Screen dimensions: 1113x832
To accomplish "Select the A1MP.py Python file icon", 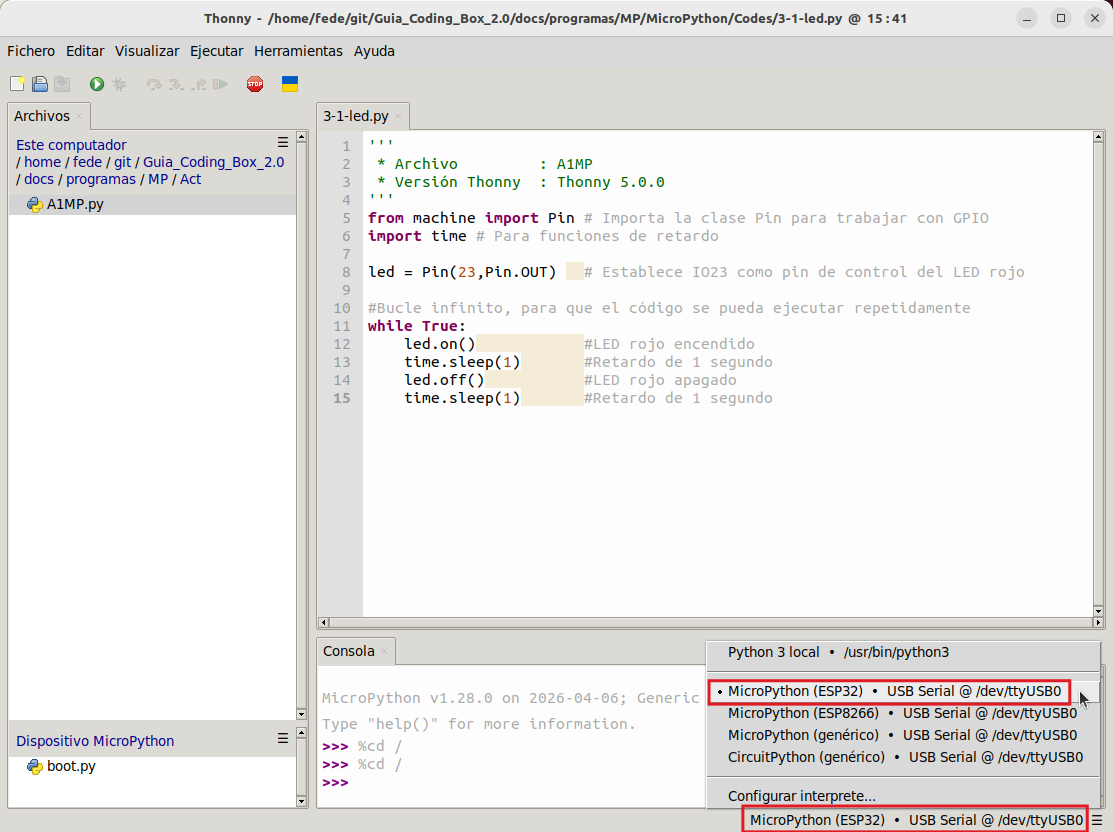I will point(34,204).
